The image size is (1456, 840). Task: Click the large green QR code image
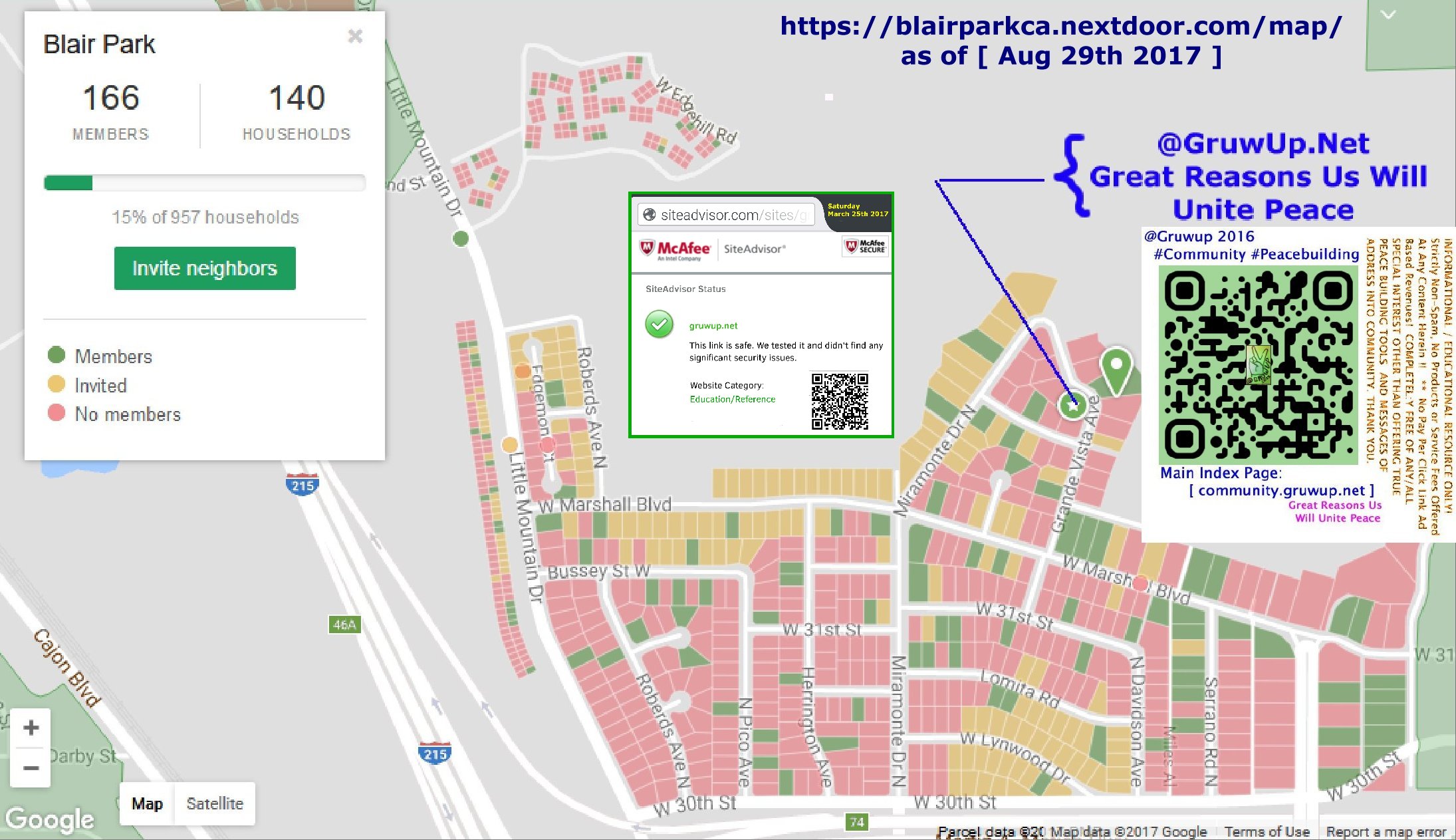click(1258, 364)
